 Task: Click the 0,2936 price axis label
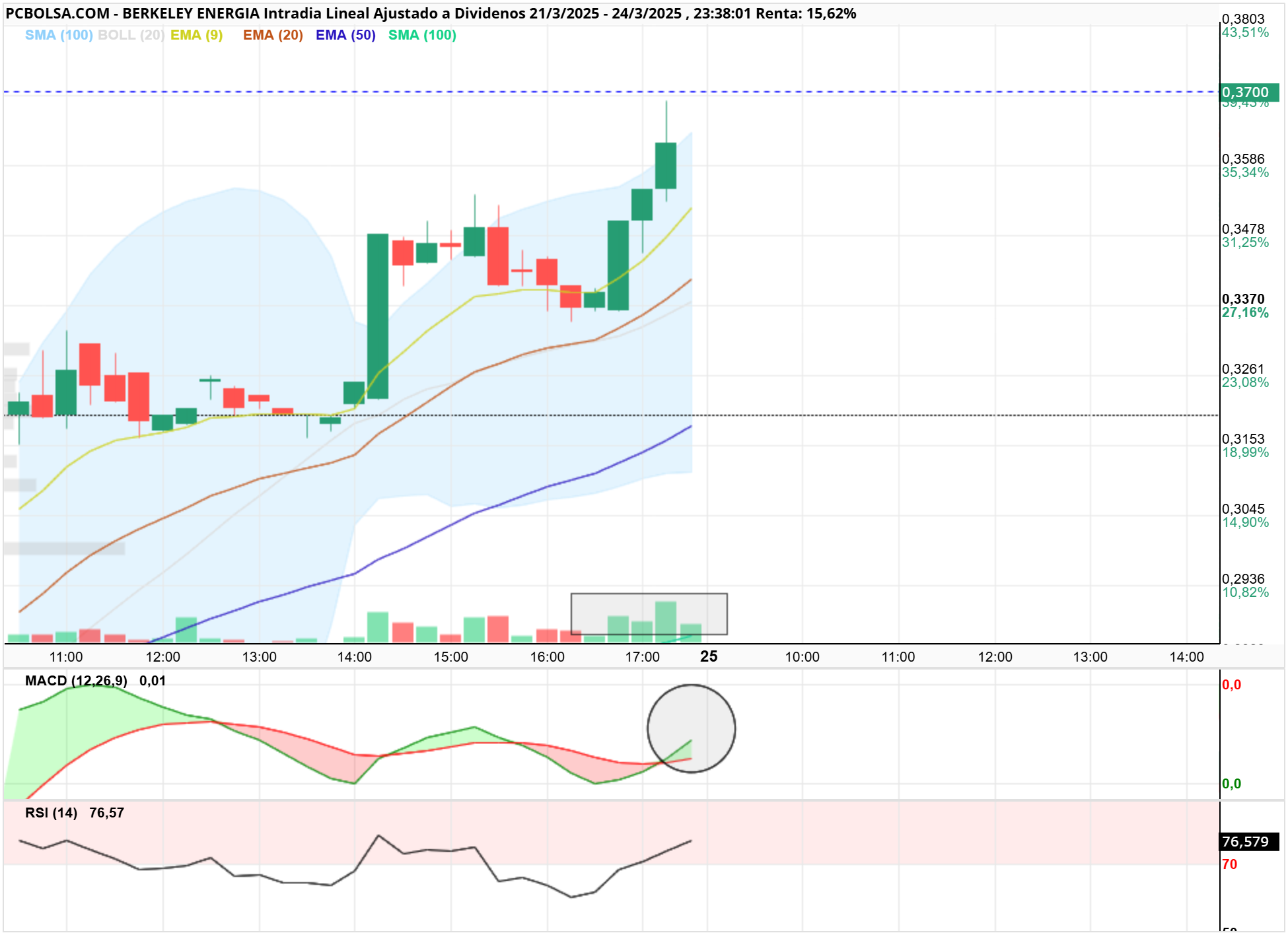click(x=1243, y=579)
